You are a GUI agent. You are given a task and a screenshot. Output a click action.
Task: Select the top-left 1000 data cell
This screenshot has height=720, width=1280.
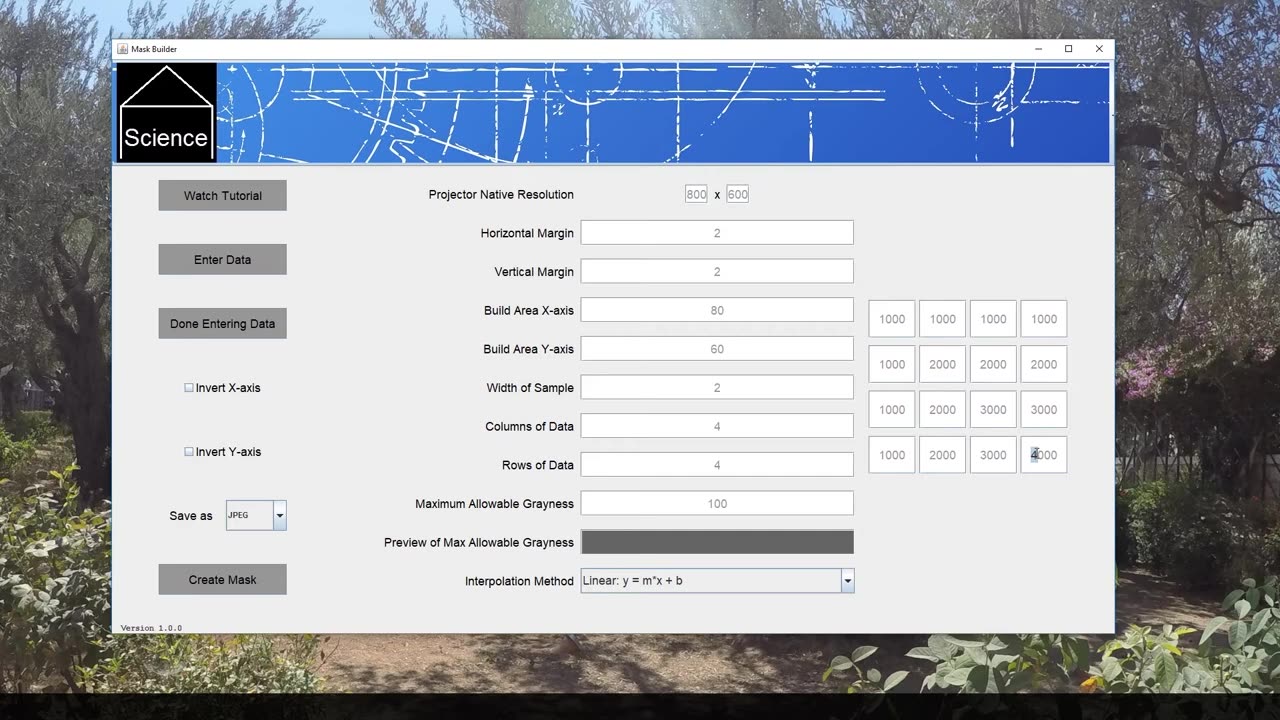click(x=891, y=318)
